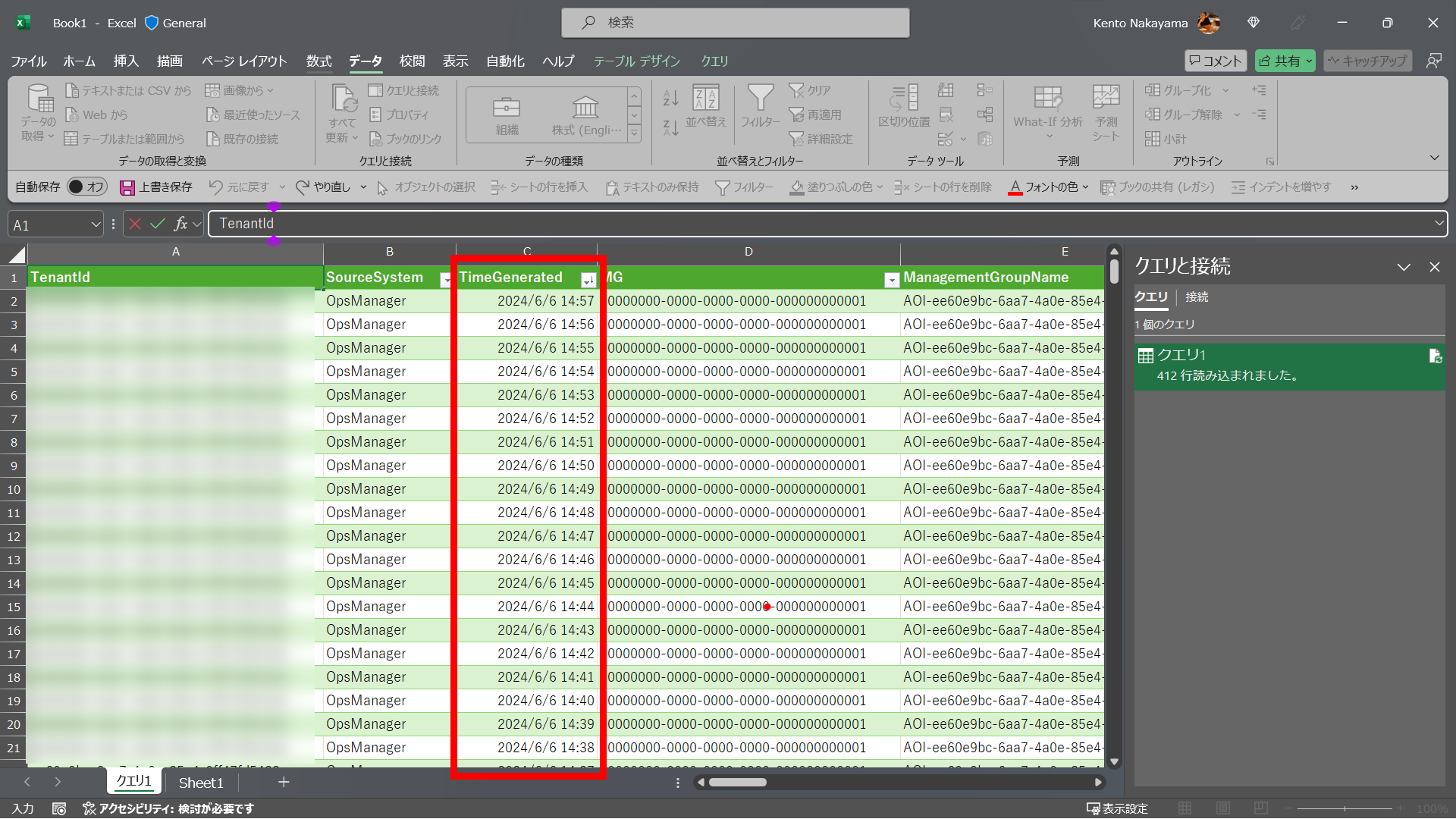Click 詳細設定 (Advanced filter) option
The image size is (1456, 819).
coord(821,139)
